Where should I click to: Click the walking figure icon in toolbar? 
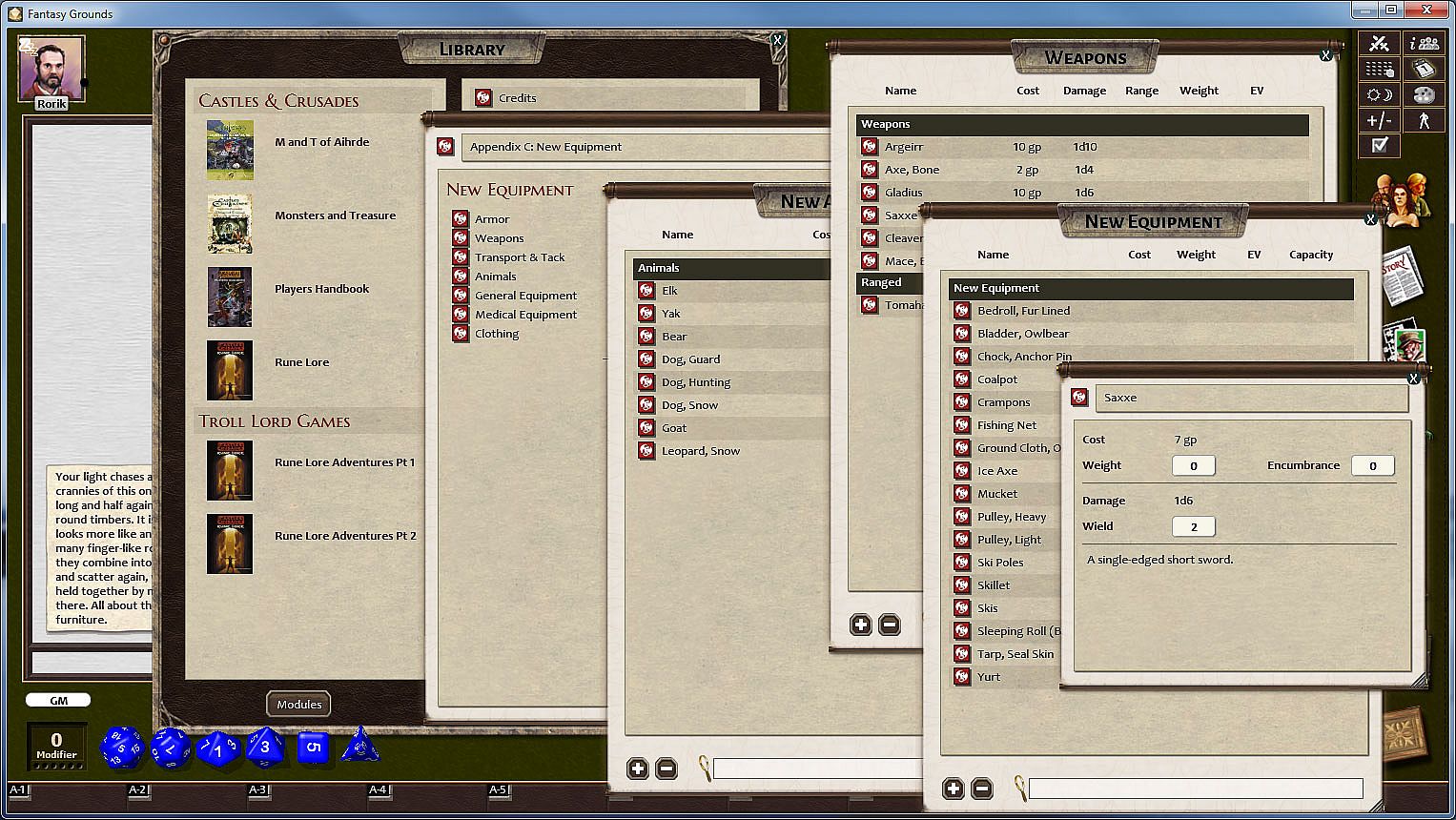1425,120
